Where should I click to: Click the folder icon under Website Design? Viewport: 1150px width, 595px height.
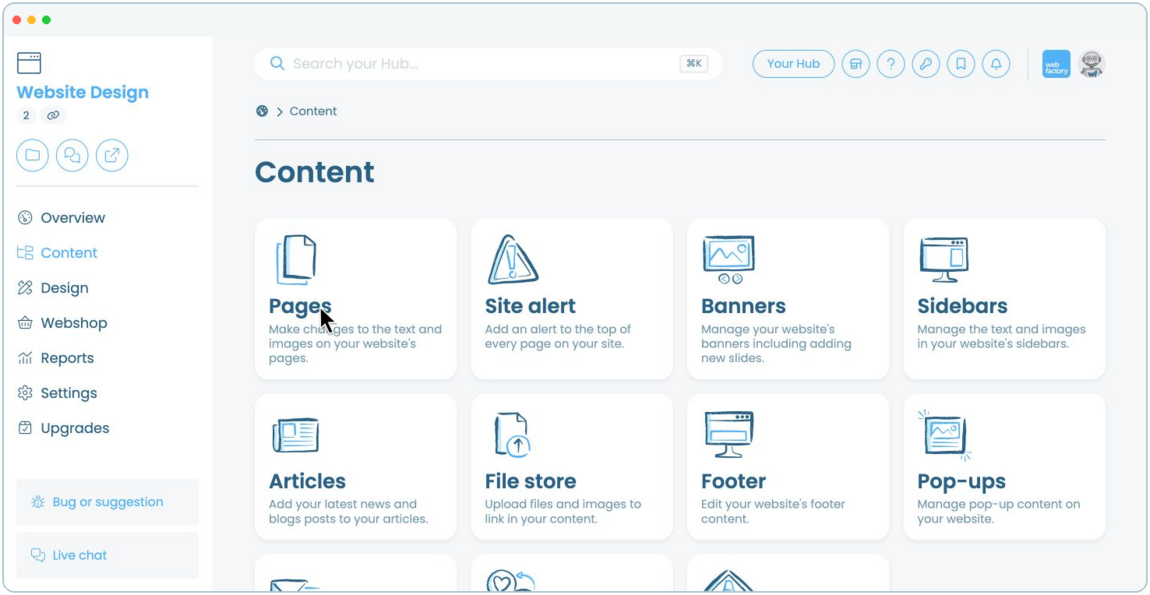[x=32, y=156]
